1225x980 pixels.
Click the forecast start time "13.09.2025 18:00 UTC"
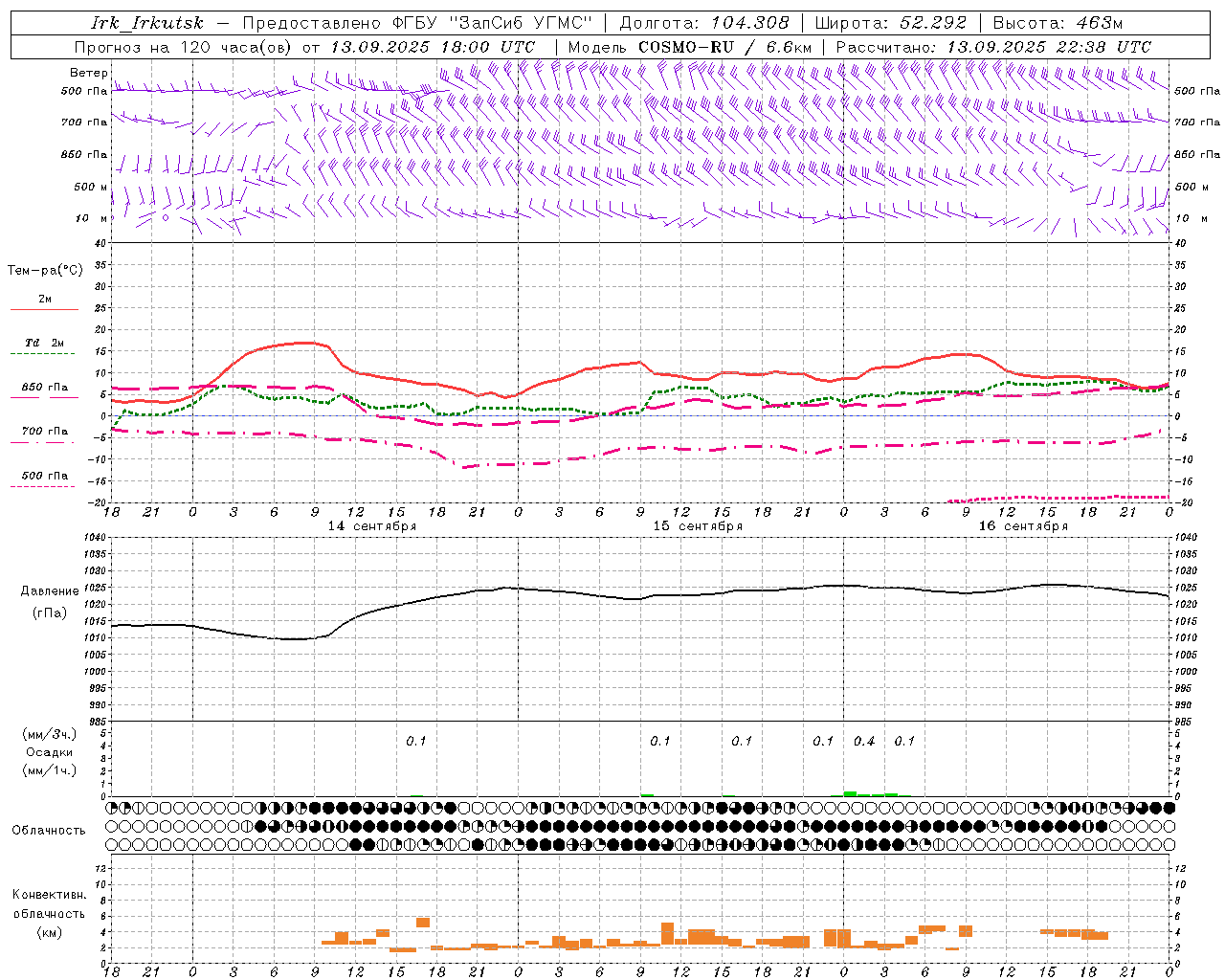pos(432,47)
